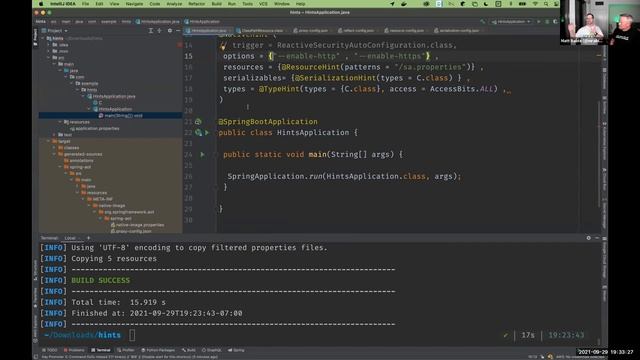Open the Project view dropdown
This screenshot has height=360, width=640.
click(x=55, y=31)
